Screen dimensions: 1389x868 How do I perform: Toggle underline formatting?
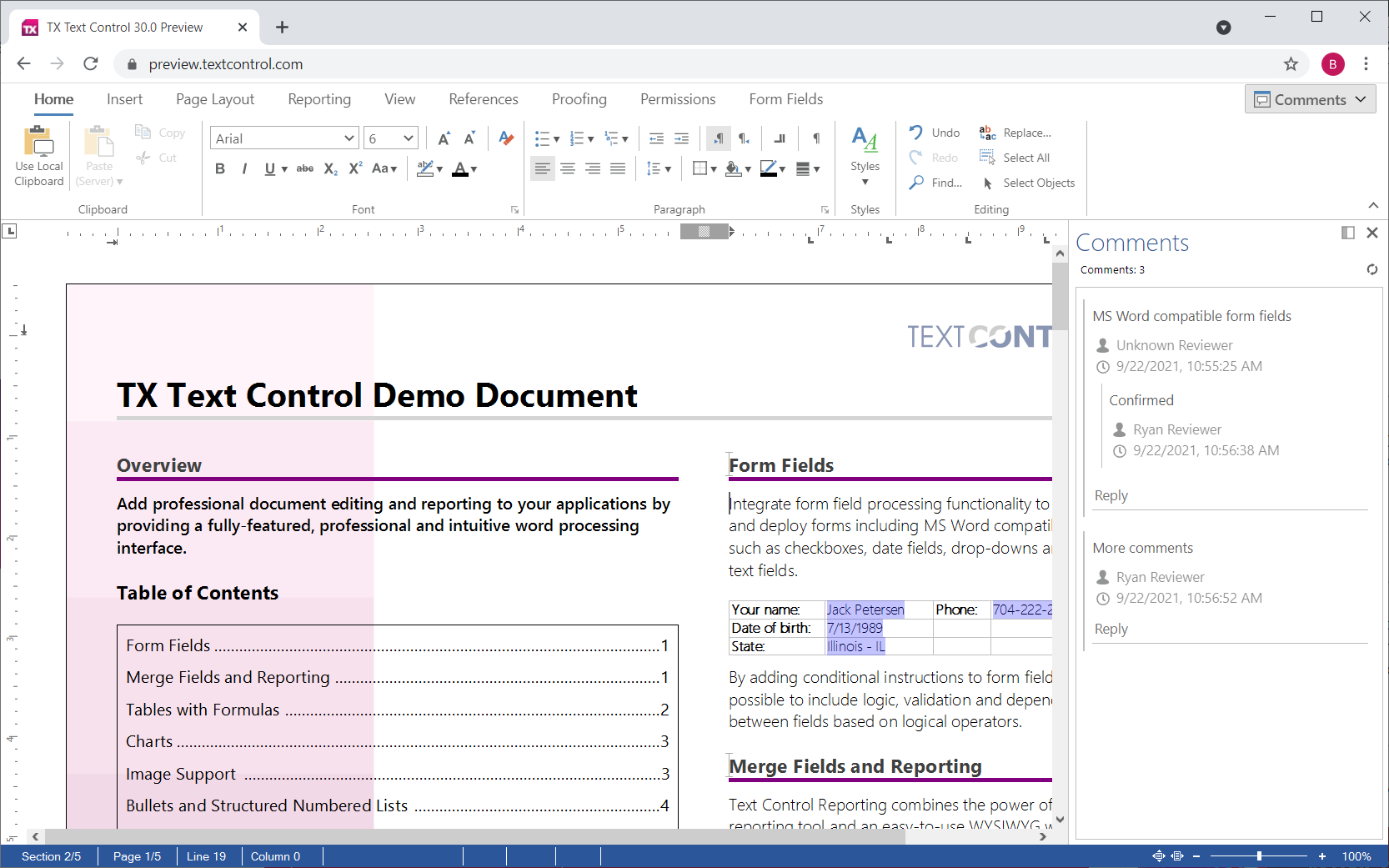269,168
